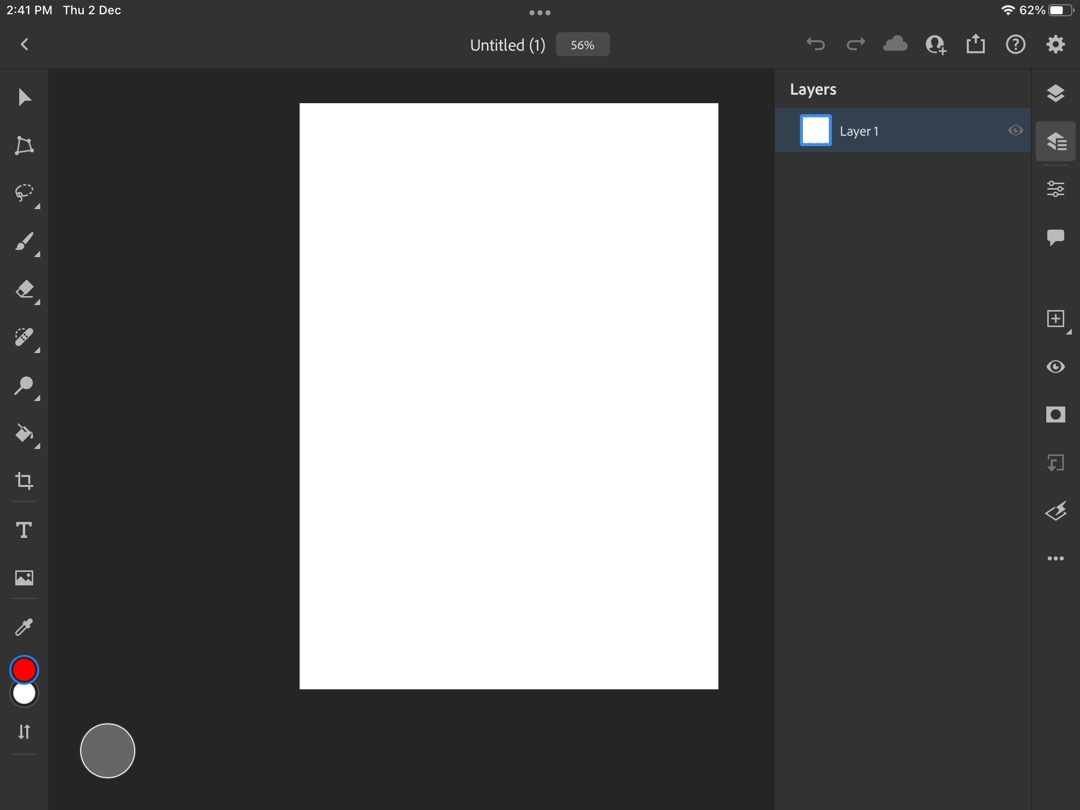Open the red foreground color swatch
The height and width of the screenshot is (810, 1080).
point(24,669)
